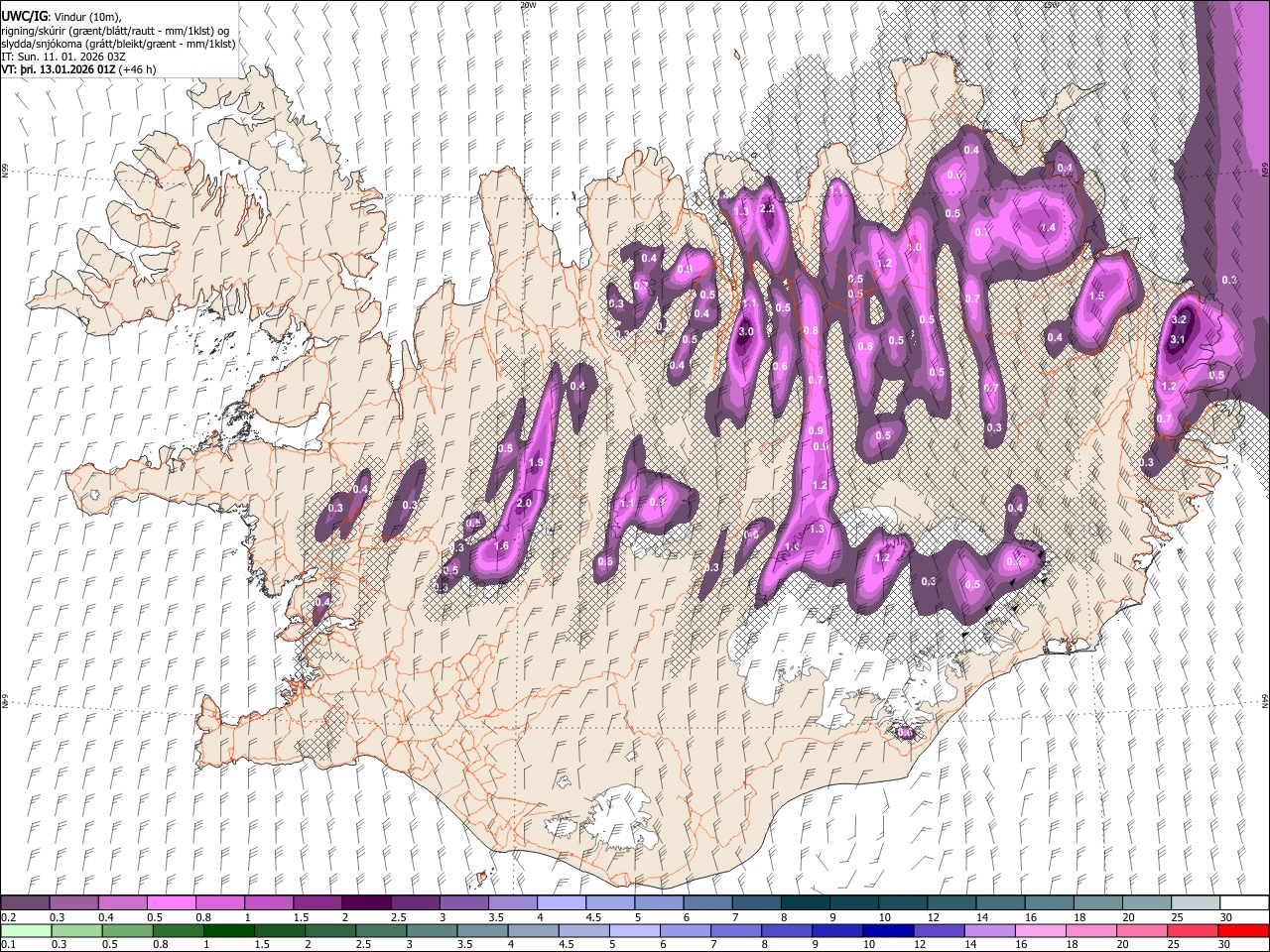Click upper legend swatch between 18 and 20

[x=1097, y=903]
